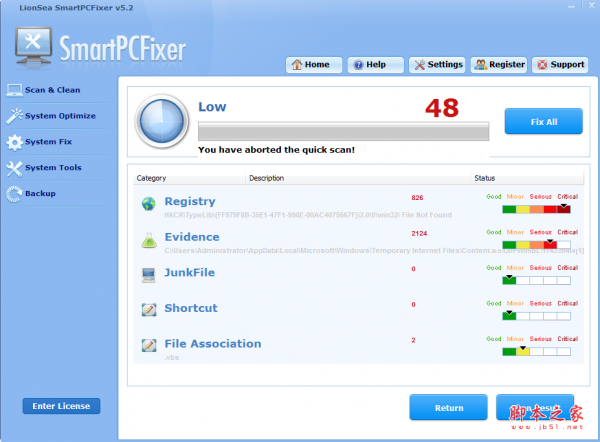Open the Shortcut category
600x442 pixels.
[x=191, y=308]
